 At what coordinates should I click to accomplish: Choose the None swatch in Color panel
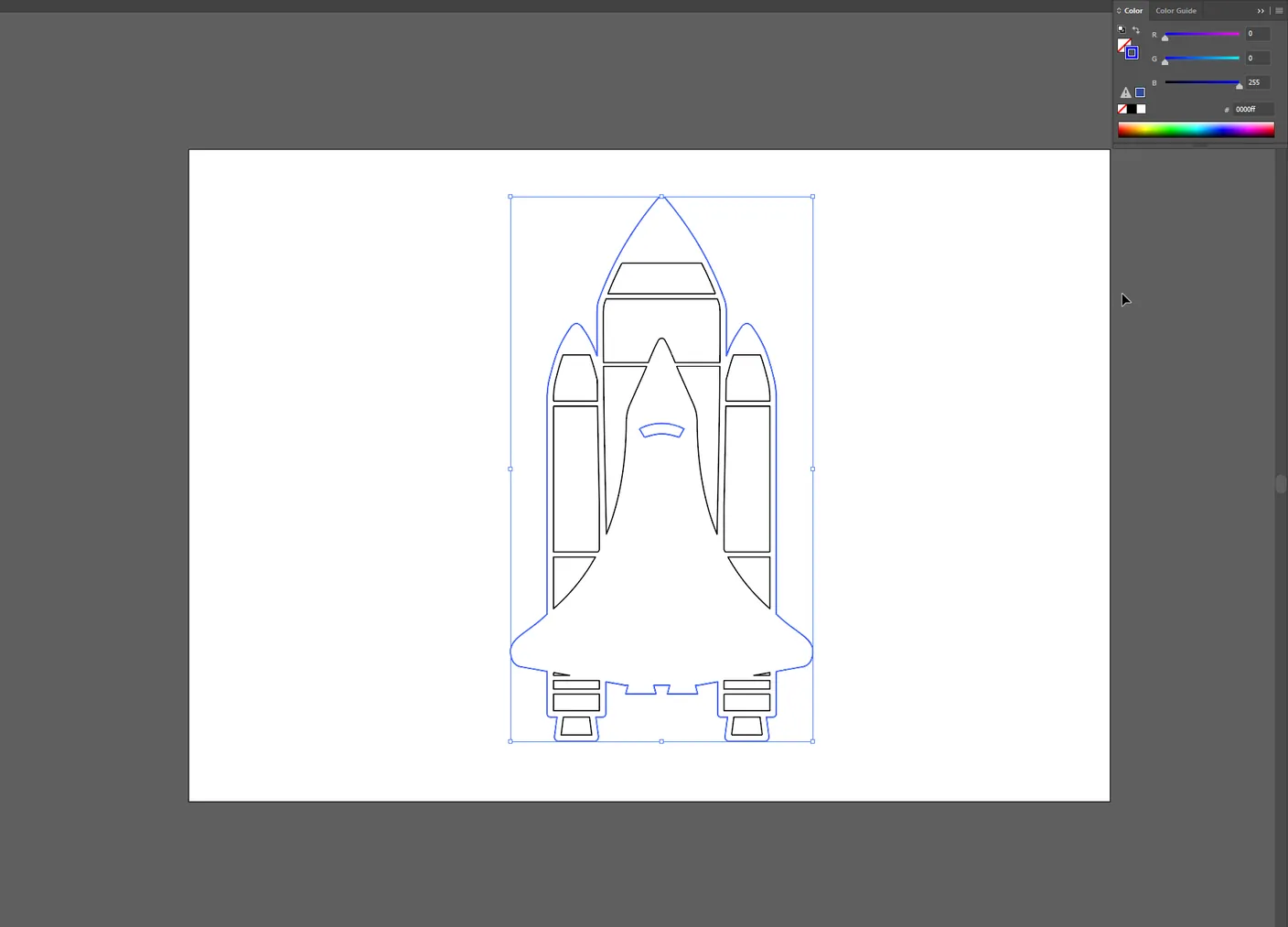1122,109
